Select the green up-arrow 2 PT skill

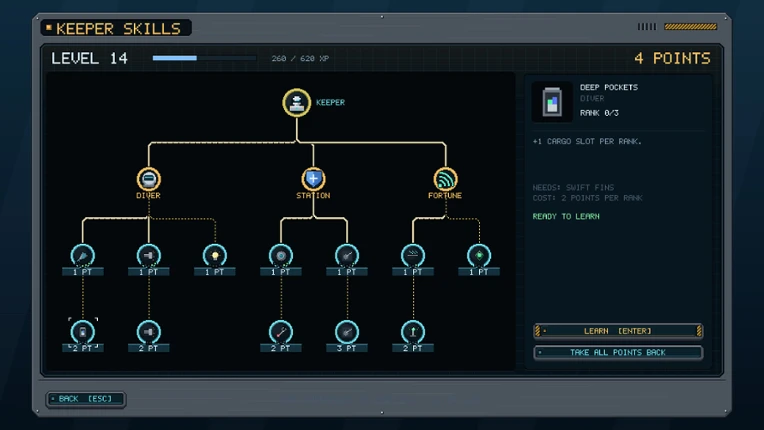413,332
